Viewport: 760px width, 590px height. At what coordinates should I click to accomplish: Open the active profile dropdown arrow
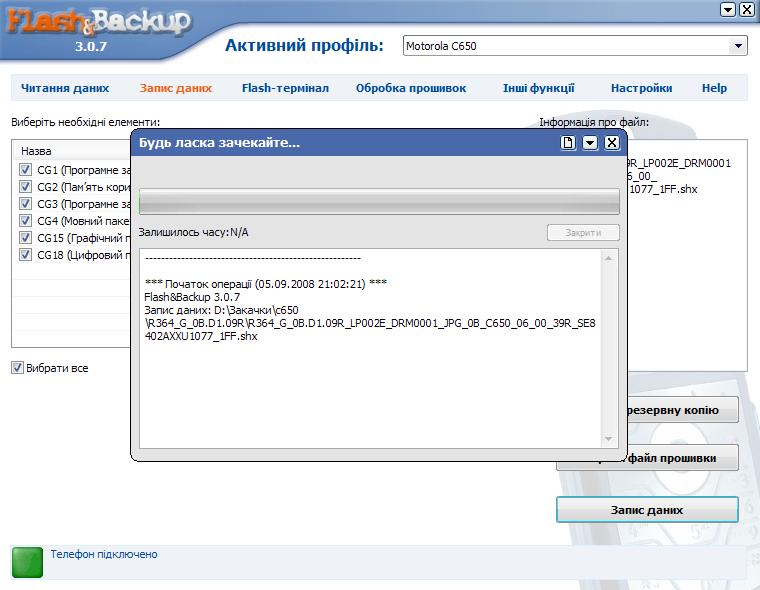coord(738,46)
